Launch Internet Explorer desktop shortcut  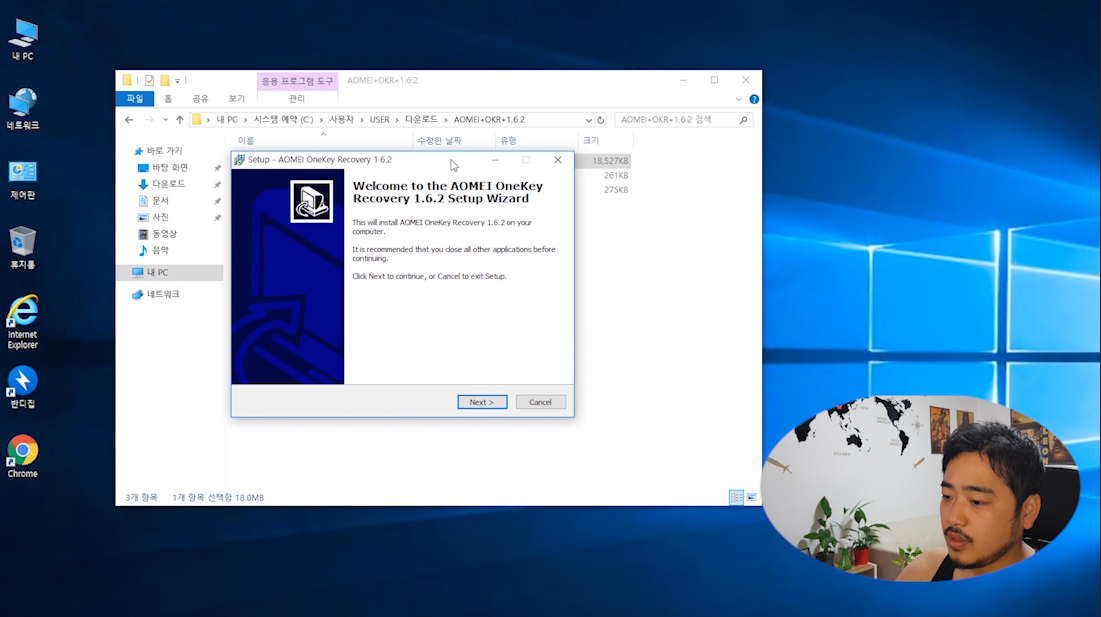point(22,322)
